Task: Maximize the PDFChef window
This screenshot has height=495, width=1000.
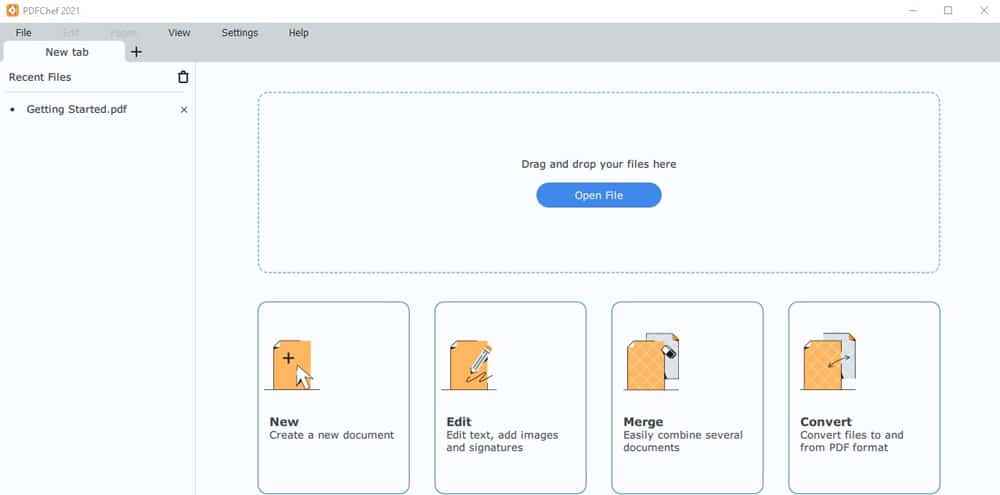Action: (x=948, y=11)
